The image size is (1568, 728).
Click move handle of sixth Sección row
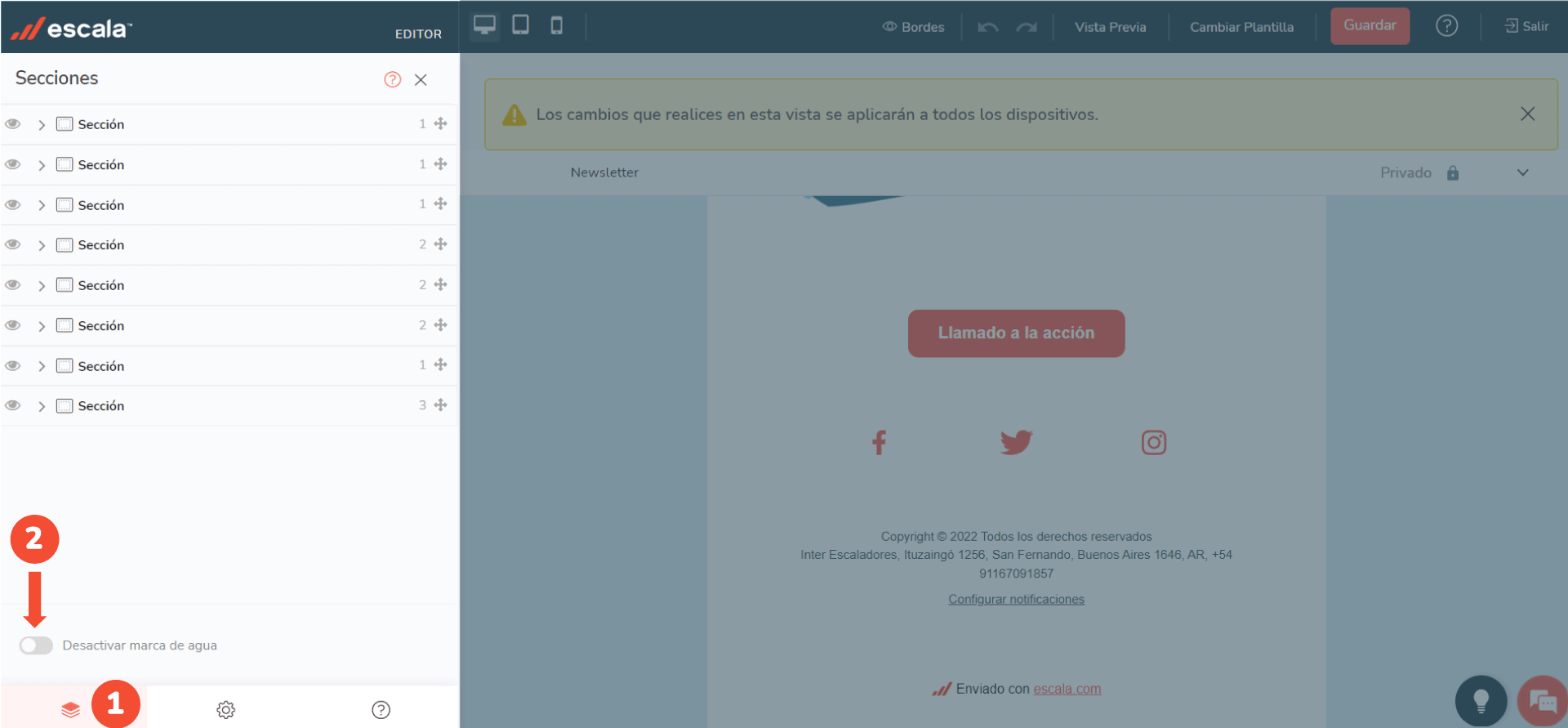[440, 324]
